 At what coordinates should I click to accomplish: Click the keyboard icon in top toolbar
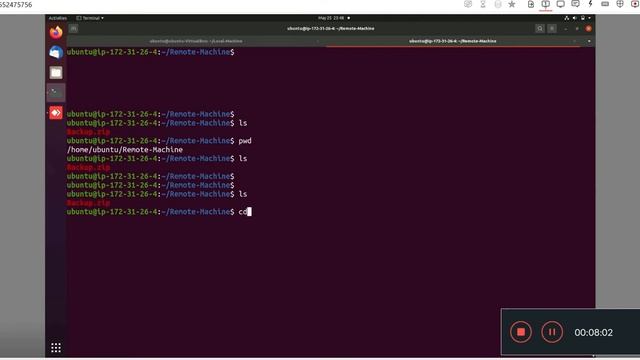point(605,4)
